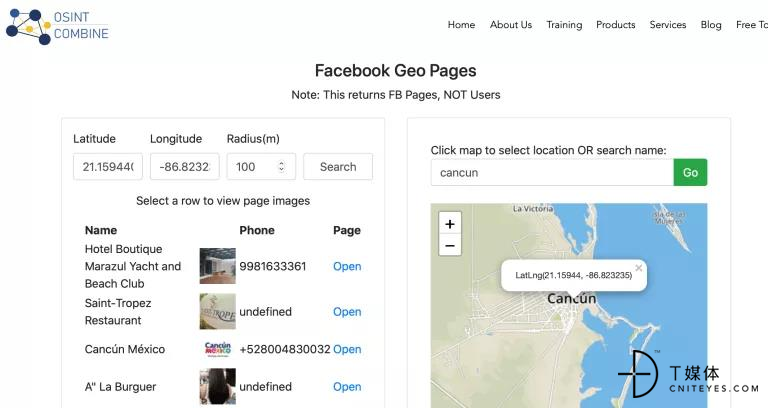Viewport: 768px width, 408px height.
Task: Click the location name search box
Action: pyautogui.click(x=552, y=172)
